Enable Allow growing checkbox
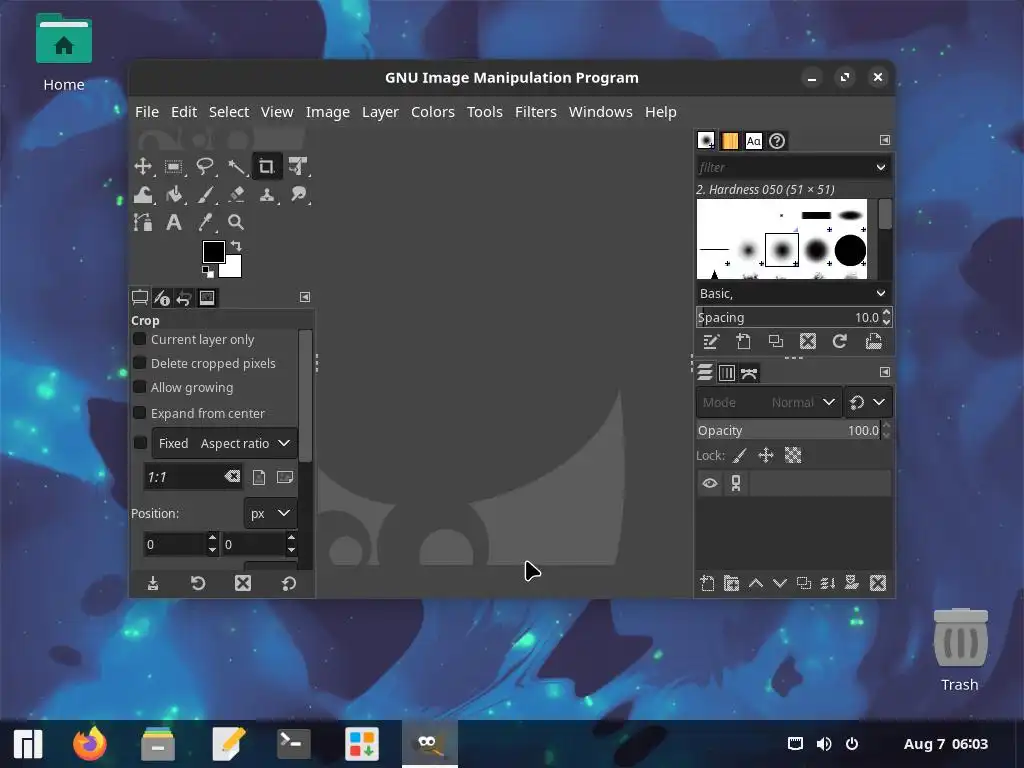The width and height of the screenshot is (1024, 768). [140, 387]
